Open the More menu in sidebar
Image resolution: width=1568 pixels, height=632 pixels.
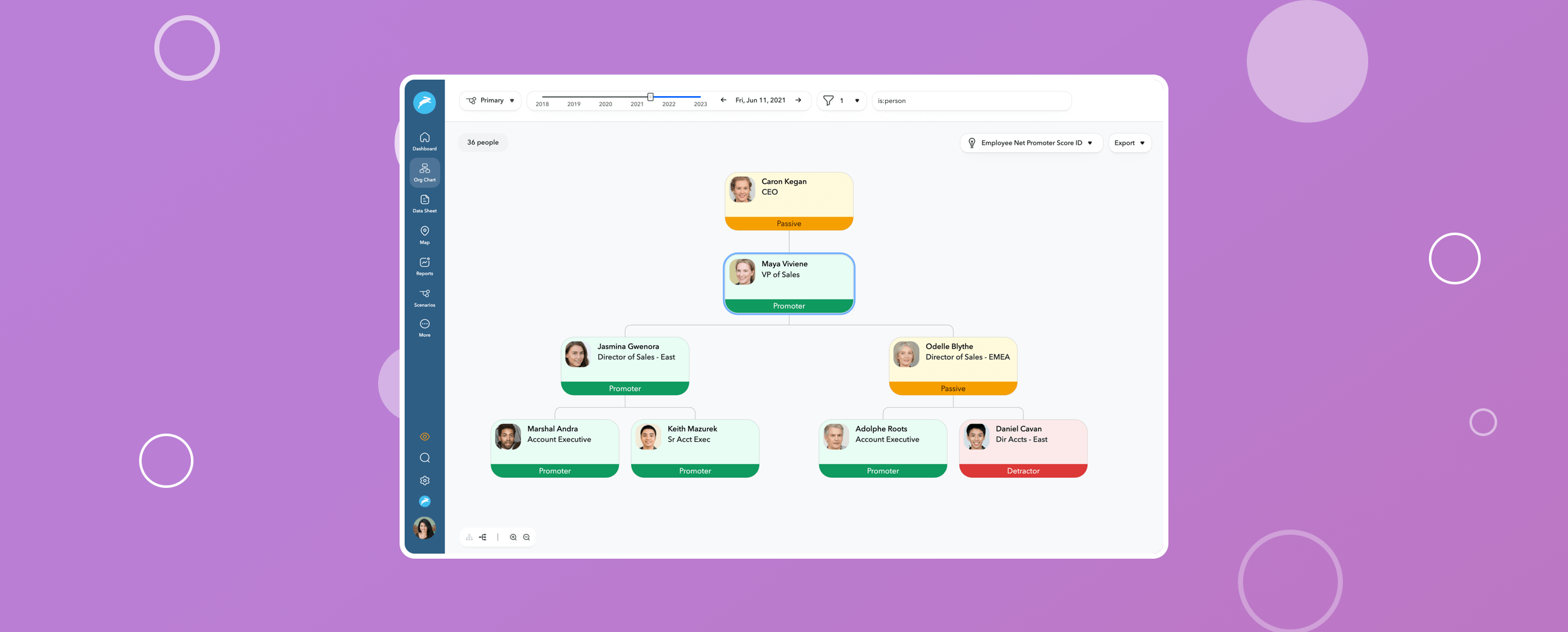424,327
